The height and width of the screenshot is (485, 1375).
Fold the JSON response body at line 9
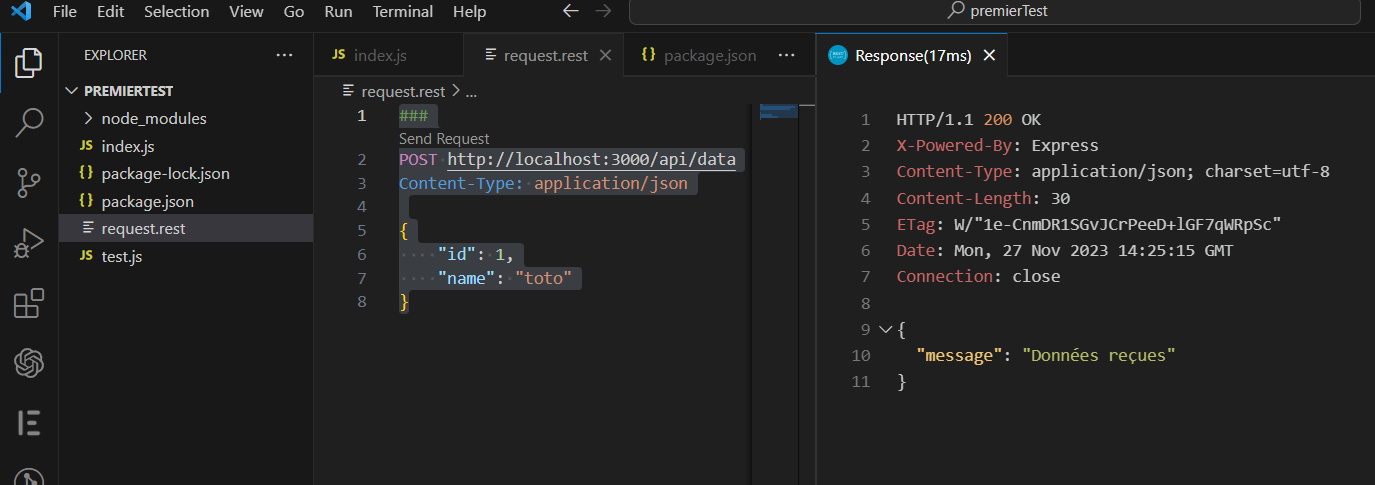click(884, 329)
